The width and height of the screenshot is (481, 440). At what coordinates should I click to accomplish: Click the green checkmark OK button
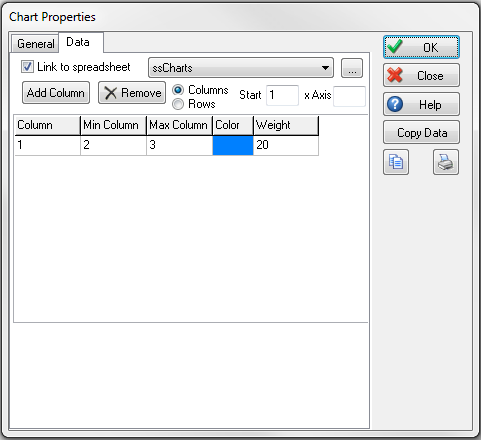(x=421, y=47)
